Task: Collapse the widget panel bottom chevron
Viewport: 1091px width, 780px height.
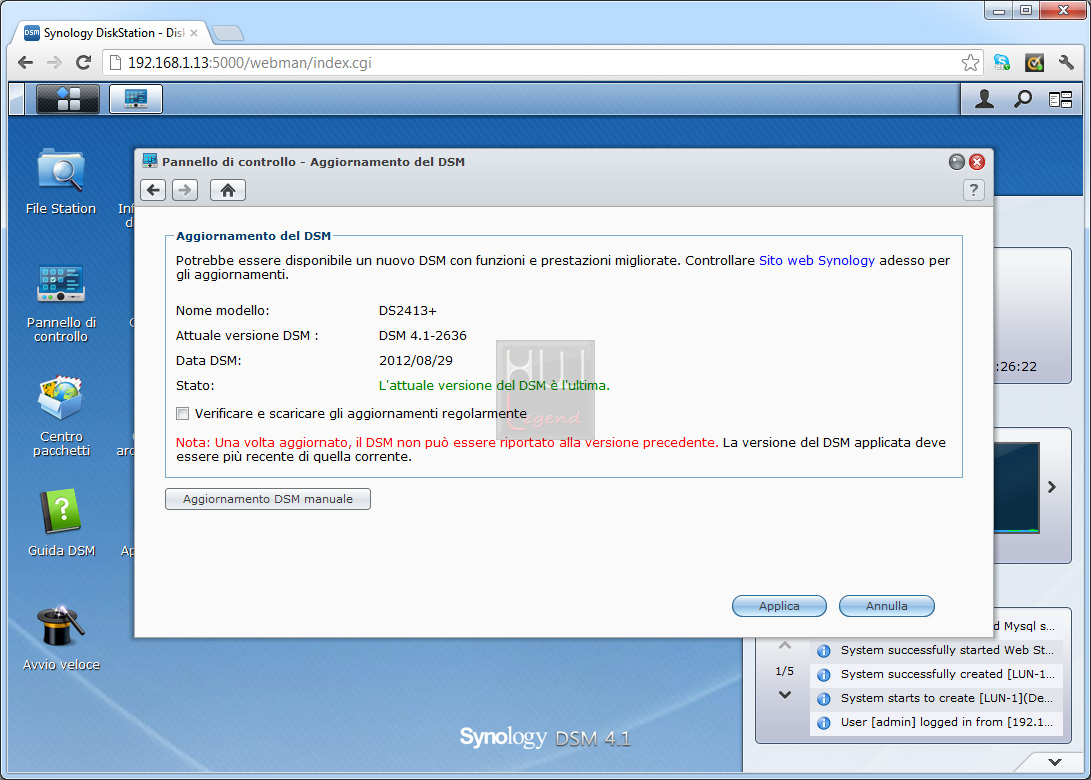Action: [x=1055, y=762]
